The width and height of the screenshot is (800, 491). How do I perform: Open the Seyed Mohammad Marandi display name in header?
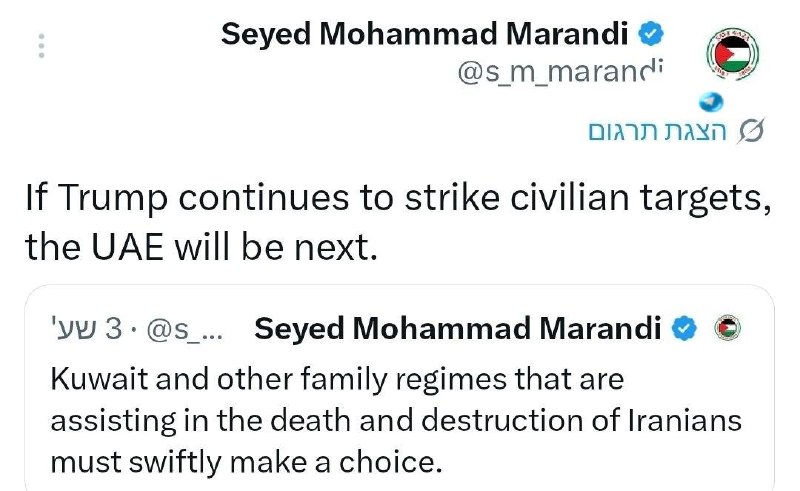tap(424, 34)
